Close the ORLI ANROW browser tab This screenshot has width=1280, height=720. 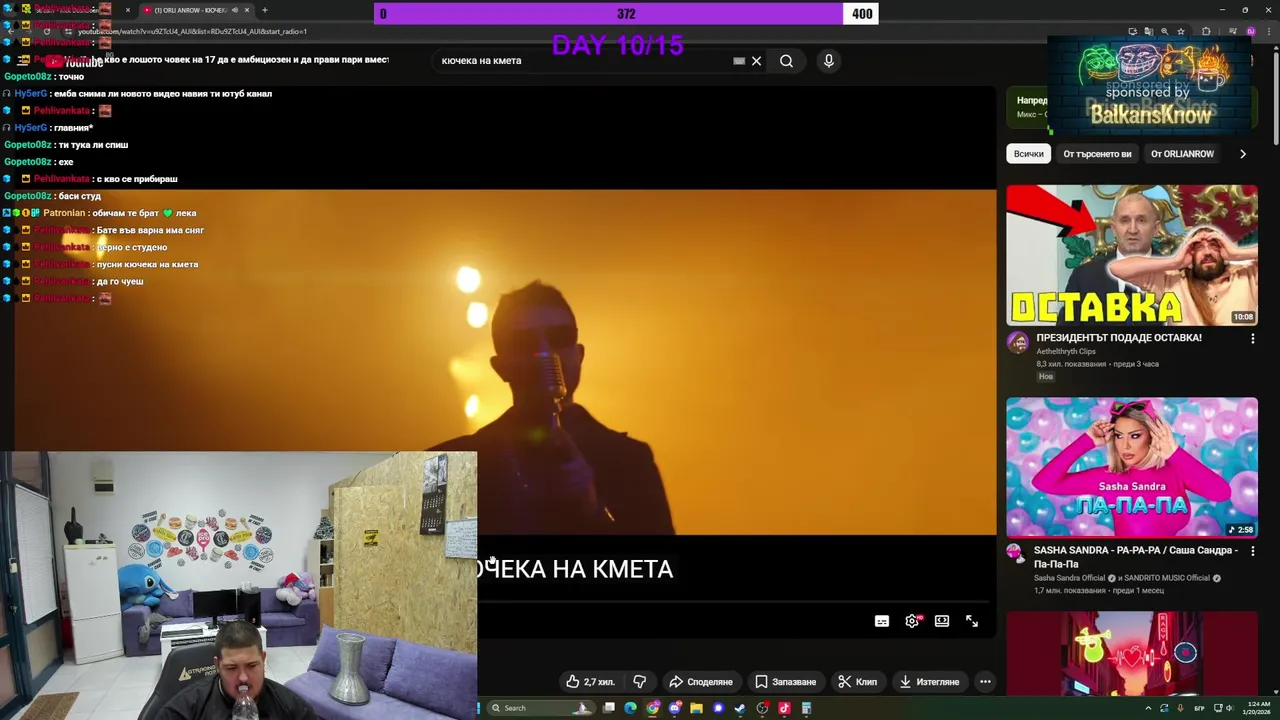coord(246,10)
